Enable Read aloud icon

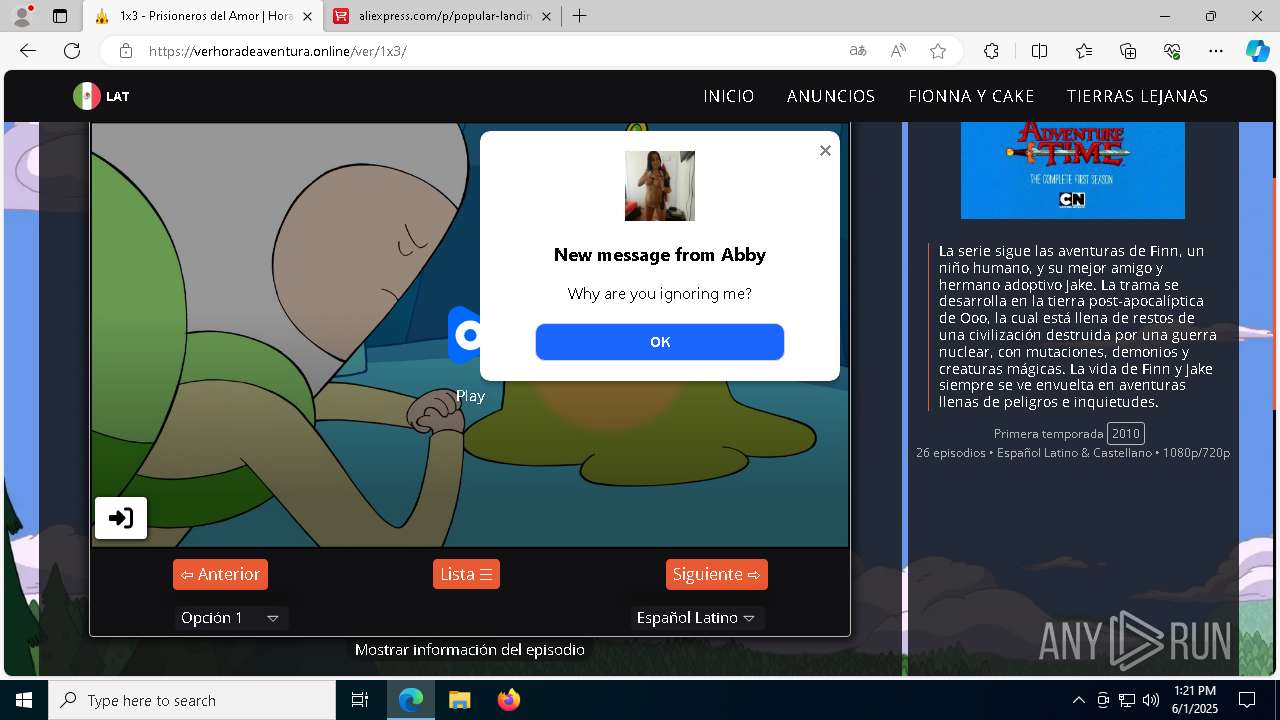(x=898, y=51)
